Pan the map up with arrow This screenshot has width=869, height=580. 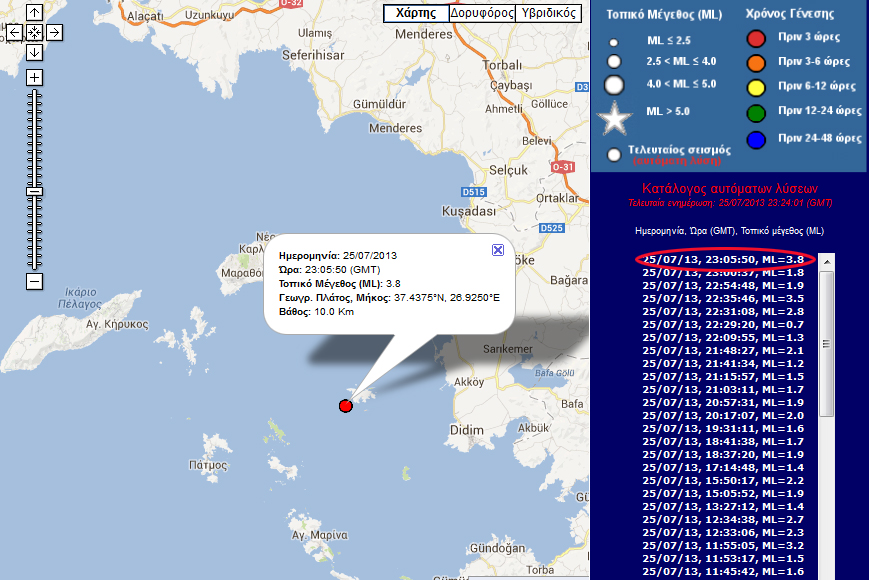pos(34,13)
